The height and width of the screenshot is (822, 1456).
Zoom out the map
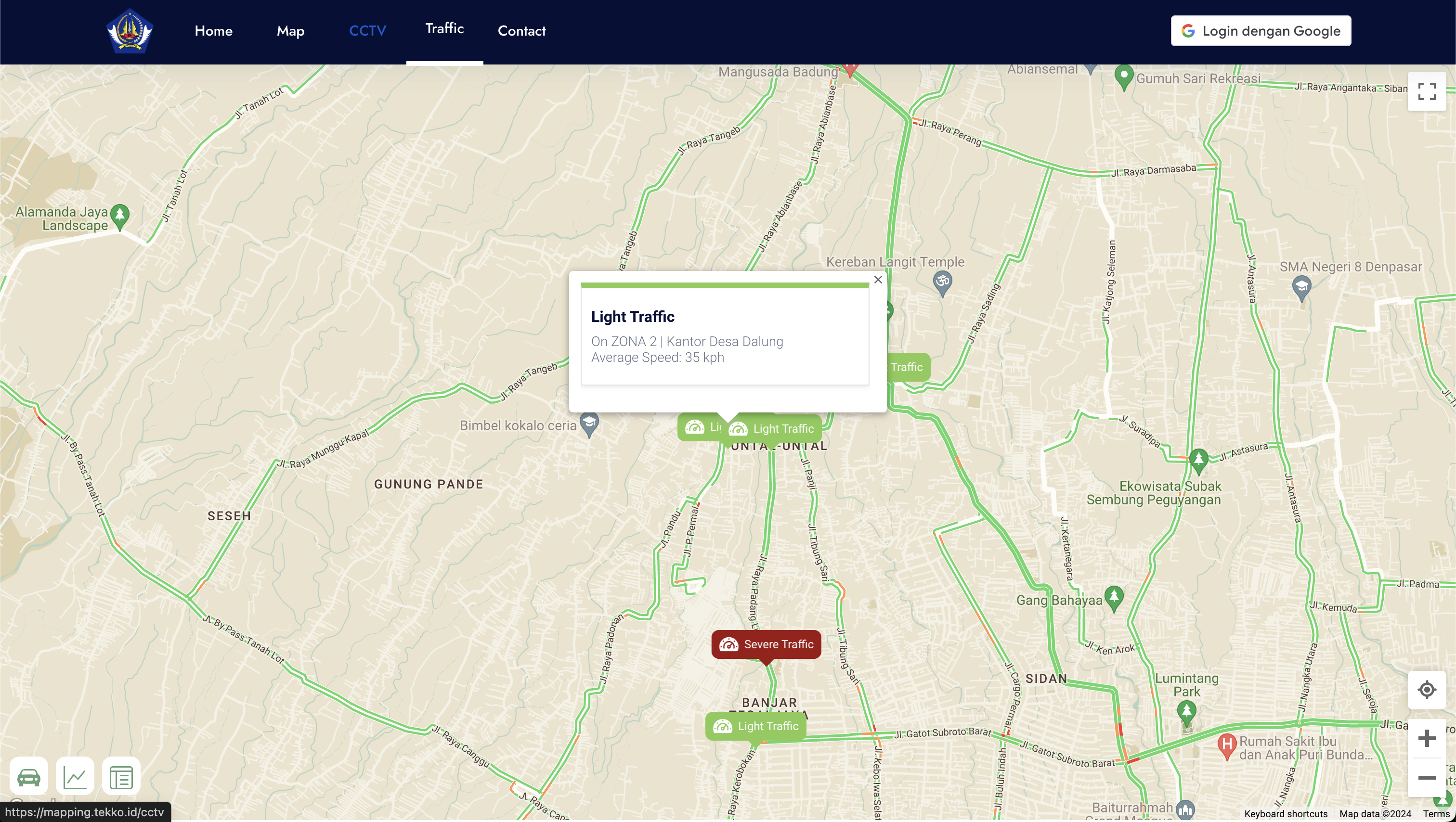pyautogui.click(x=1426, y=777)
